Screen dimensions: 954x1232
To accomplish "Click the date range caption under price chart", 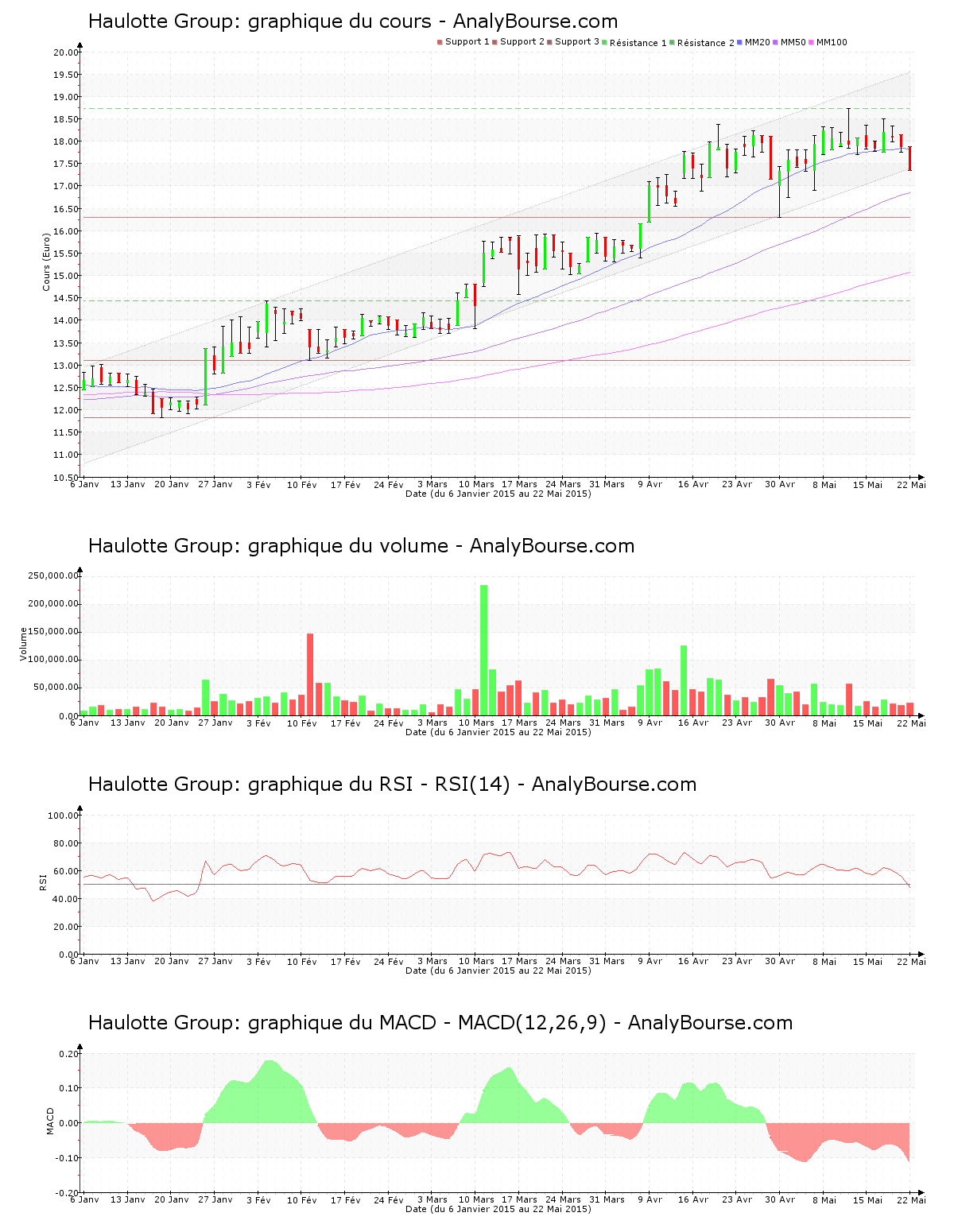I will point(498,494).
